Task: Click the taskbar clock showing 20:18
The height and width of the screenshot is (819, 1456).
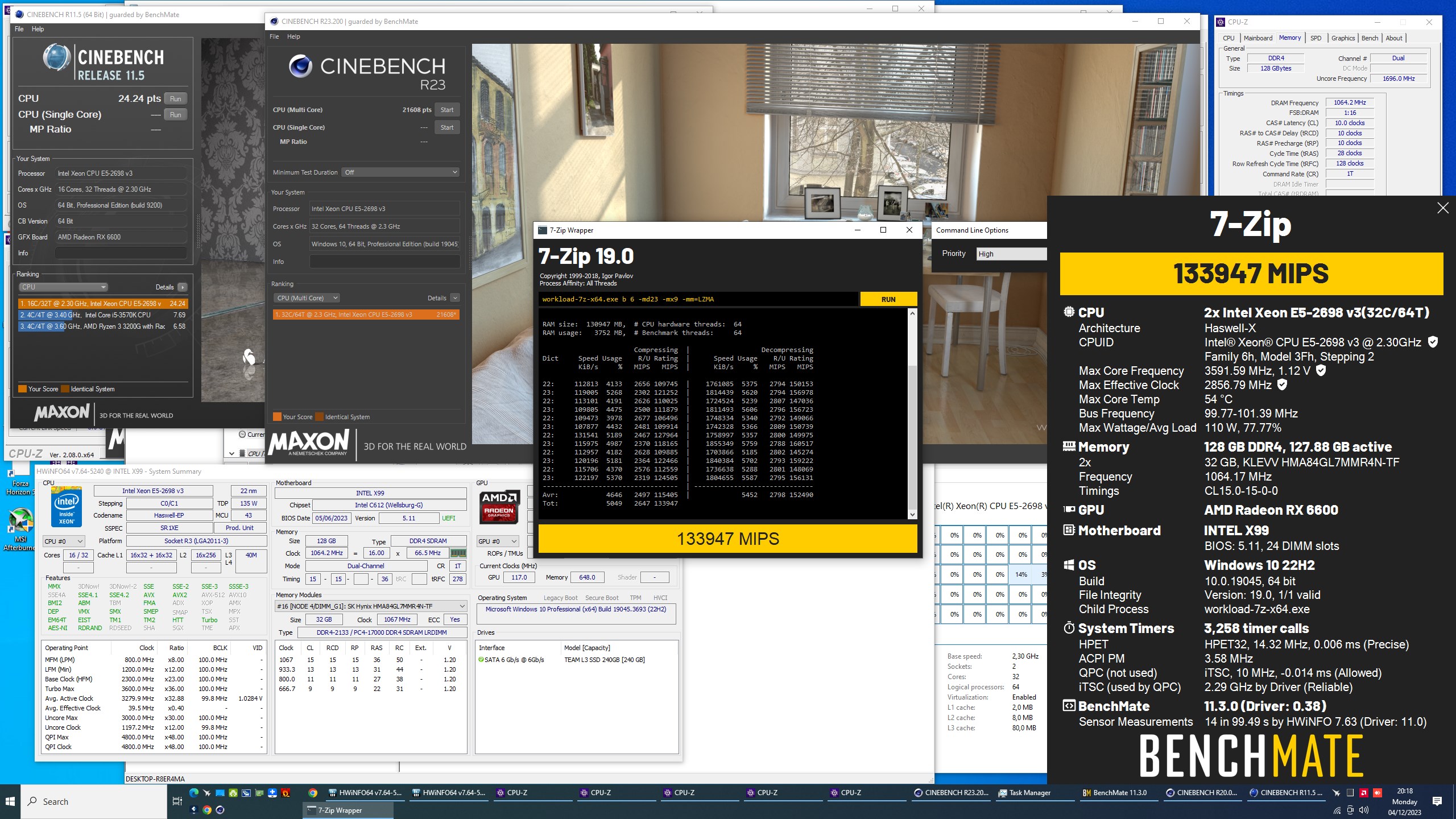Action: 1405,801
